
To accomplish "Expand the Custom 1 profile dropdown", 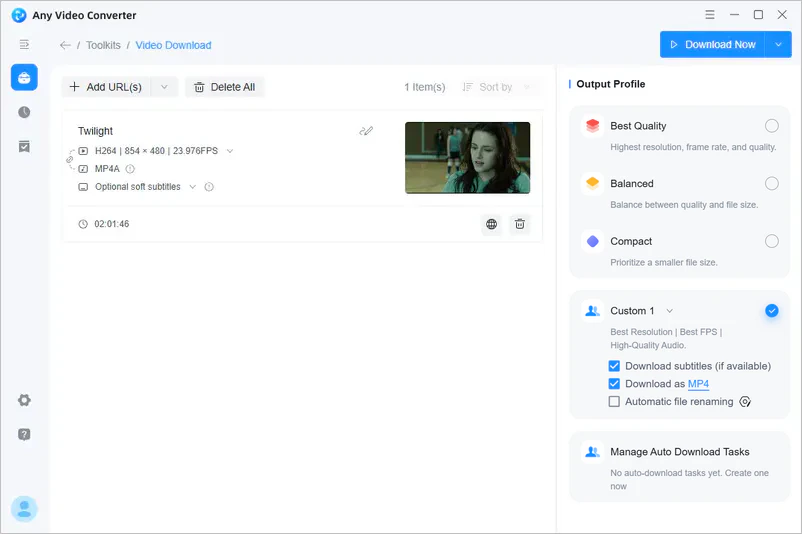I will click(x=670, y=311).
